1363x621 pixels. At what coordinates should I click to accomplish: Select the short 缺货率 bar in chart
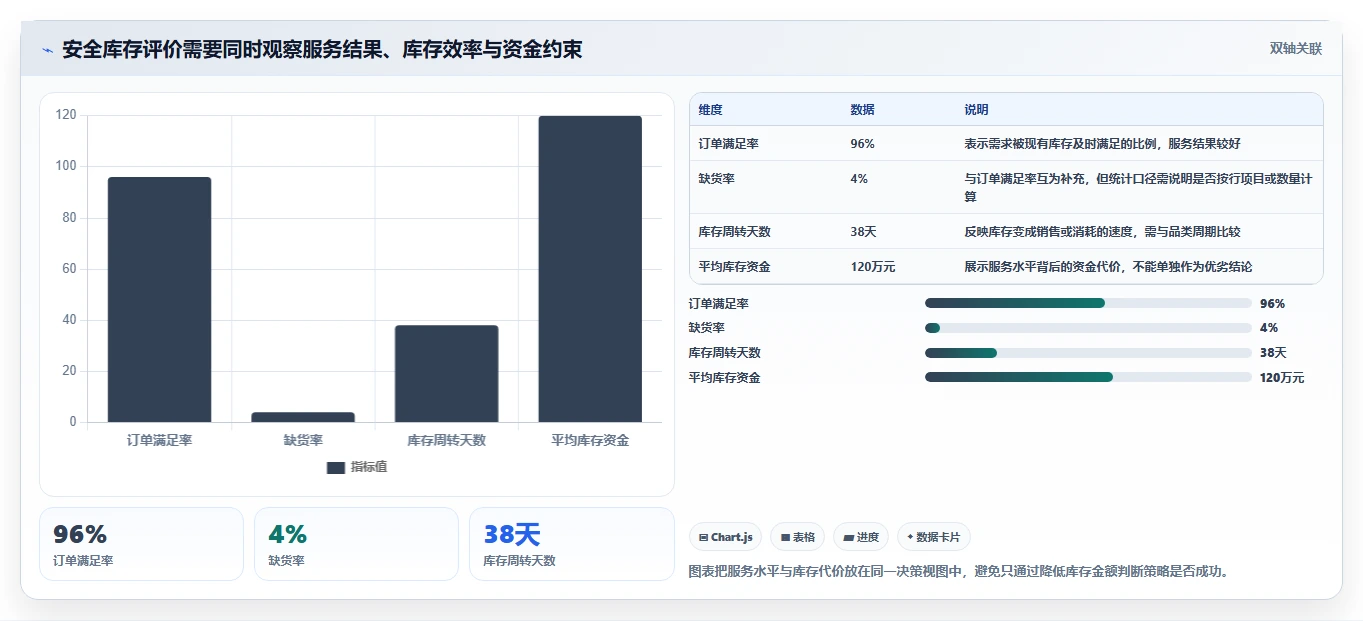[x=303, y=417]
